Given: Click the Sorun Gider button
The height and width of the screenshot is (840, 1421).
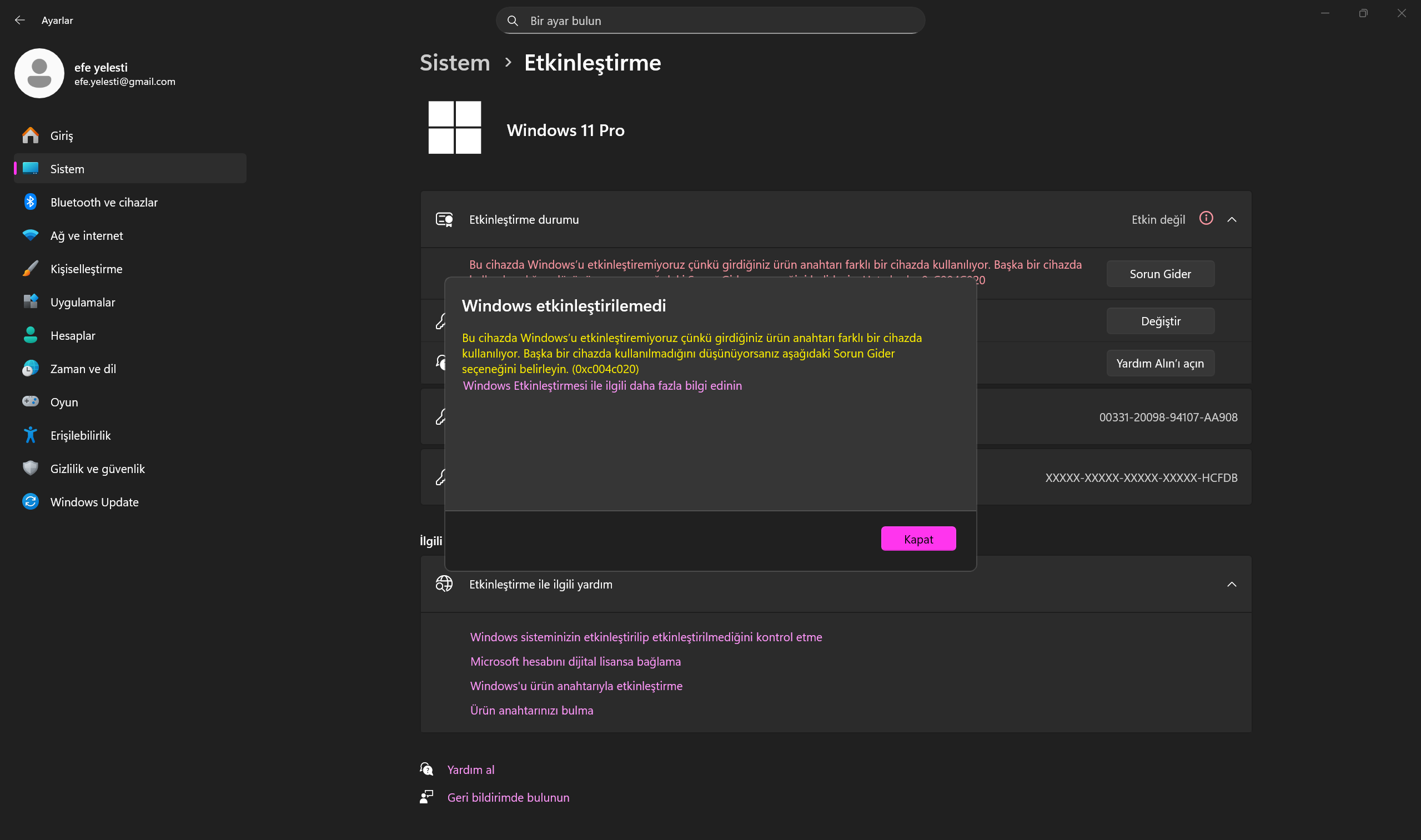Looking at the screenshot, I should click(1161, 274).
